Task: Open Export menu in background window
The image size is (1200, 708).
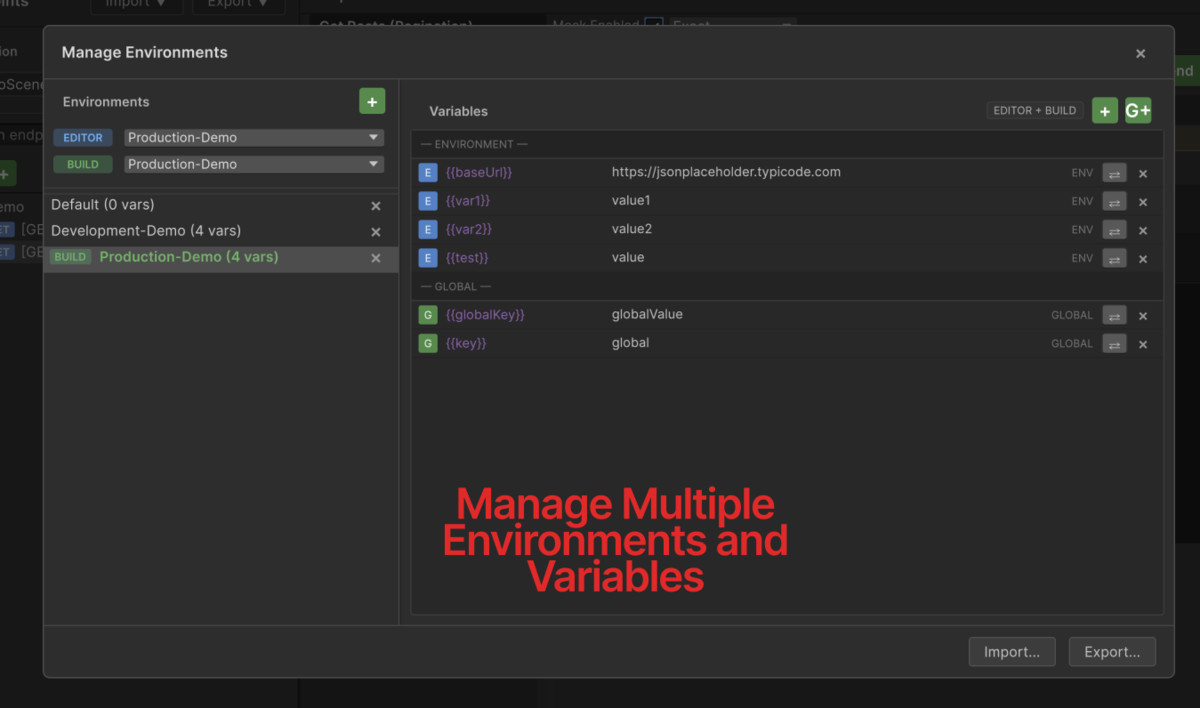Action: click(238, 4)
